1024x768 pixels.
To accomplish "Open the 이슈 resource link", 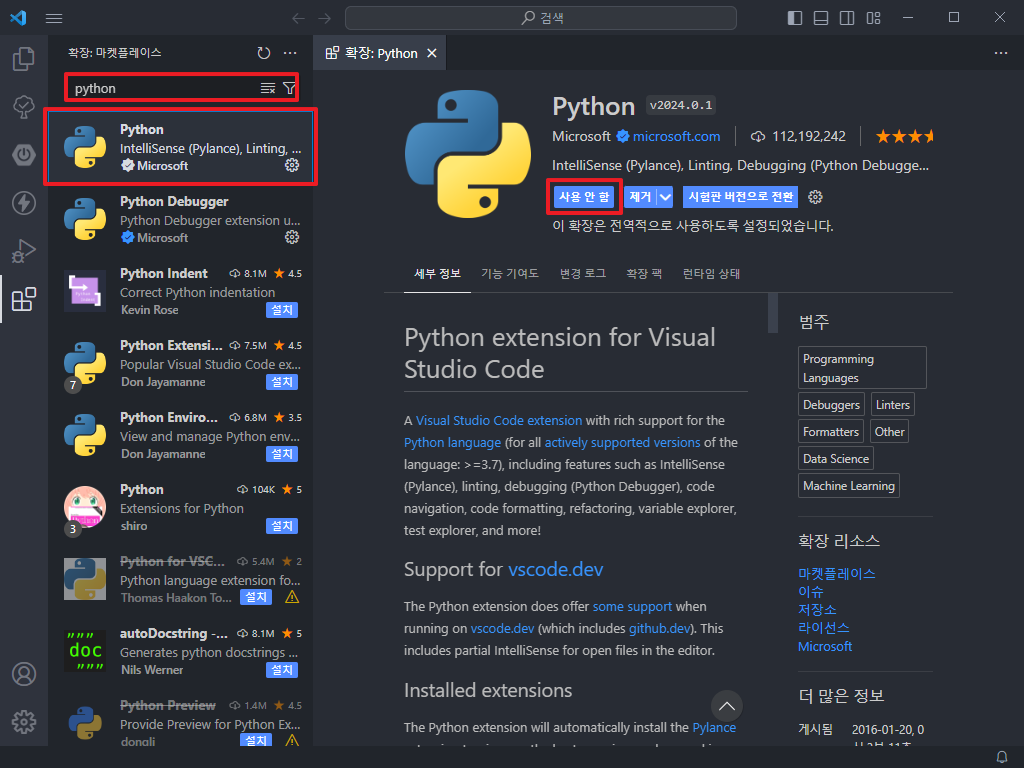I will click(x=810, y=592).
